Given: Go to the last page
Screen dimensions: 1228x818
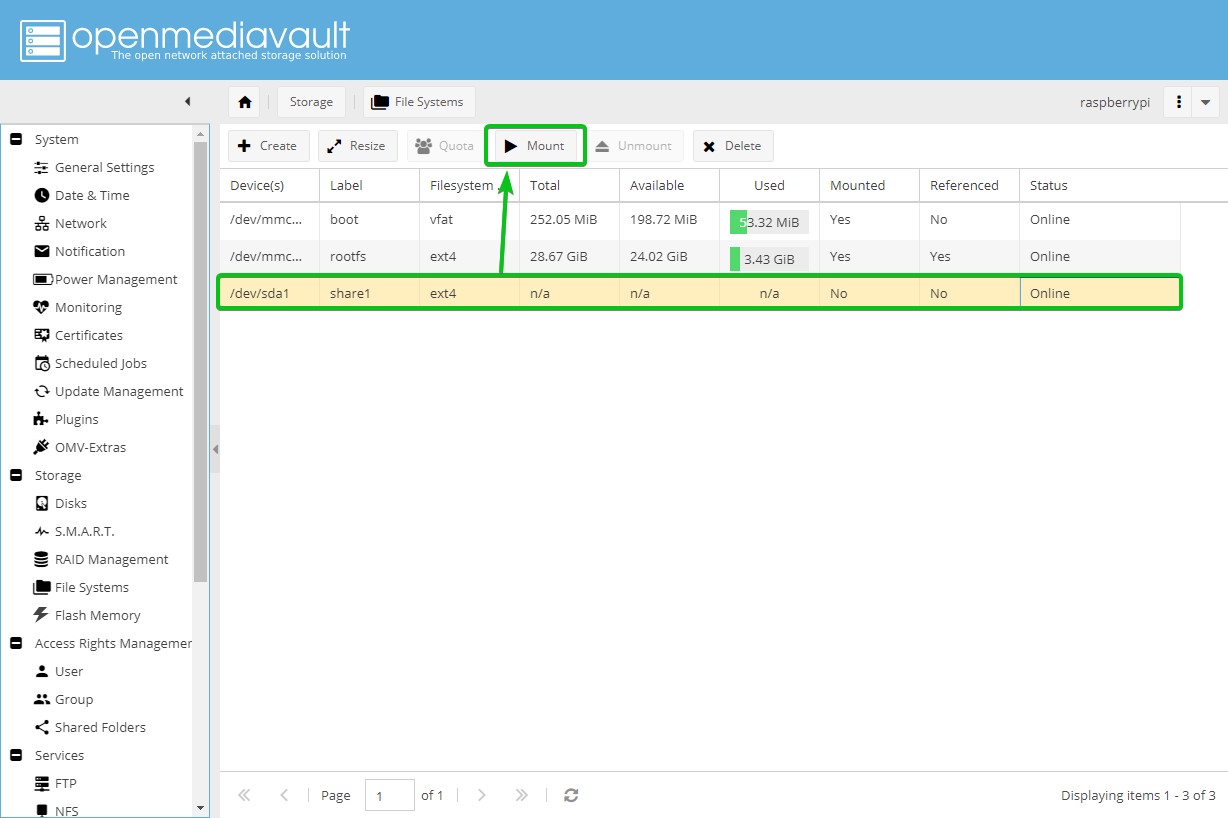Looking at the screenshot, I should (x=521, y=796).
